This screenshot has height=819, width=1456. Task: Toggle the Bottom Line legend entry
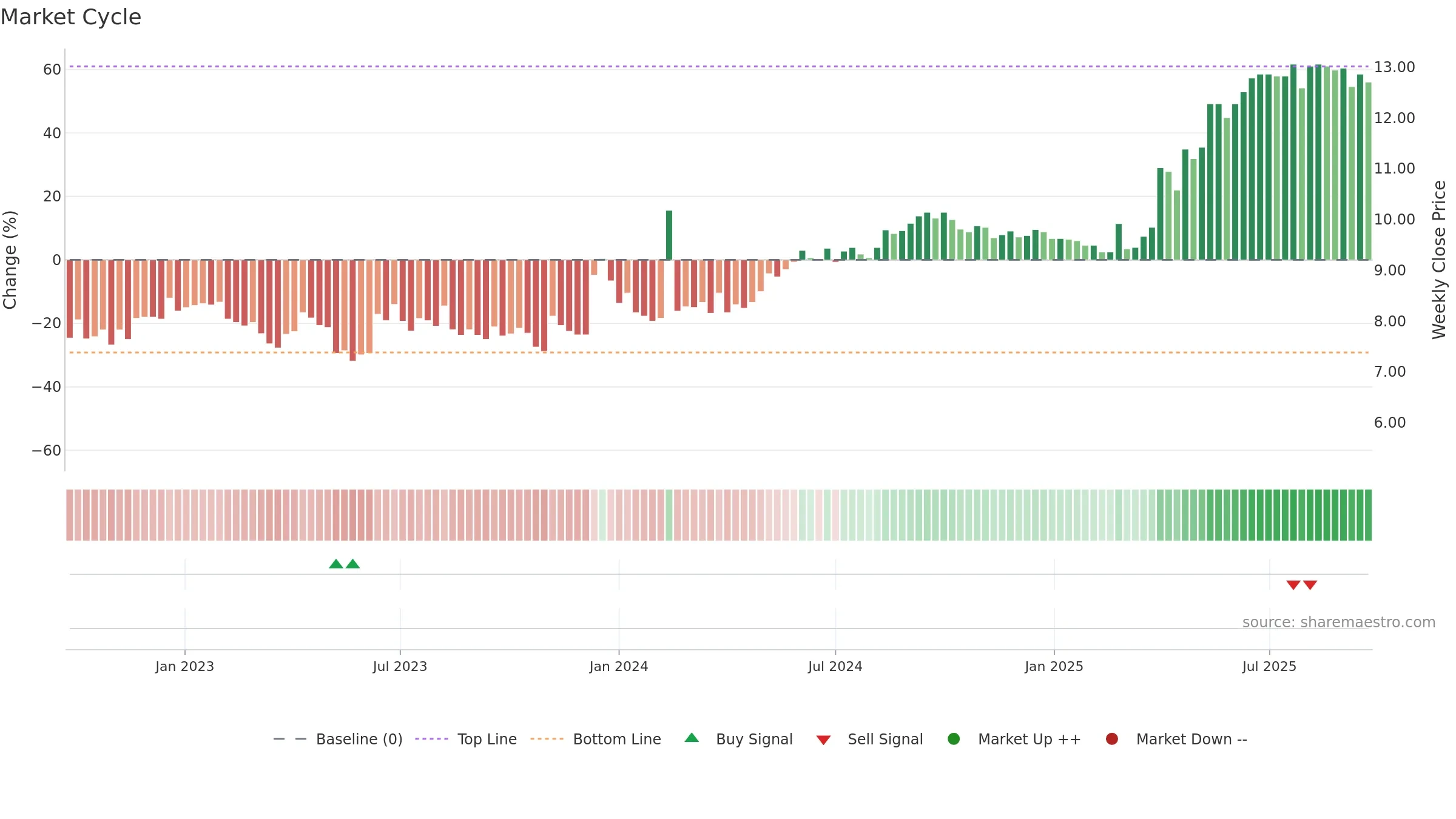point(596,739)
